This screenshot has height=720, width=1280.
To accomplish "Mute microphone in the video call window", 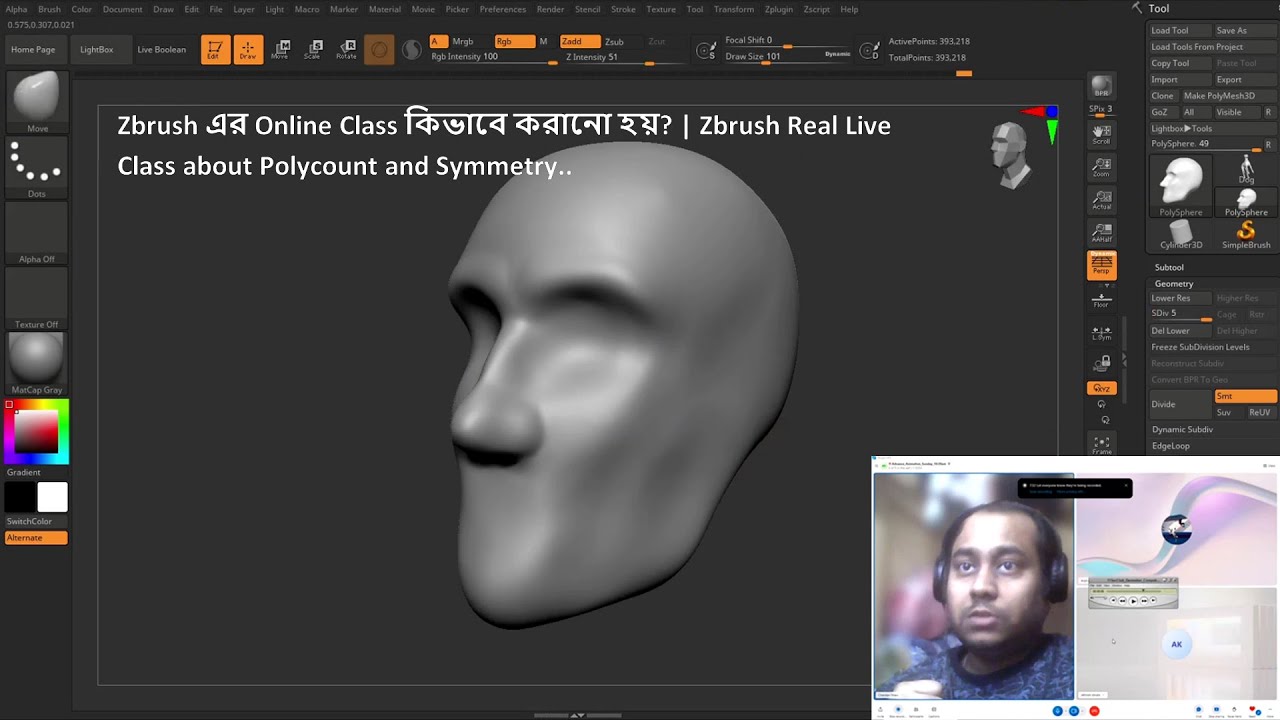I will 1058,711.
